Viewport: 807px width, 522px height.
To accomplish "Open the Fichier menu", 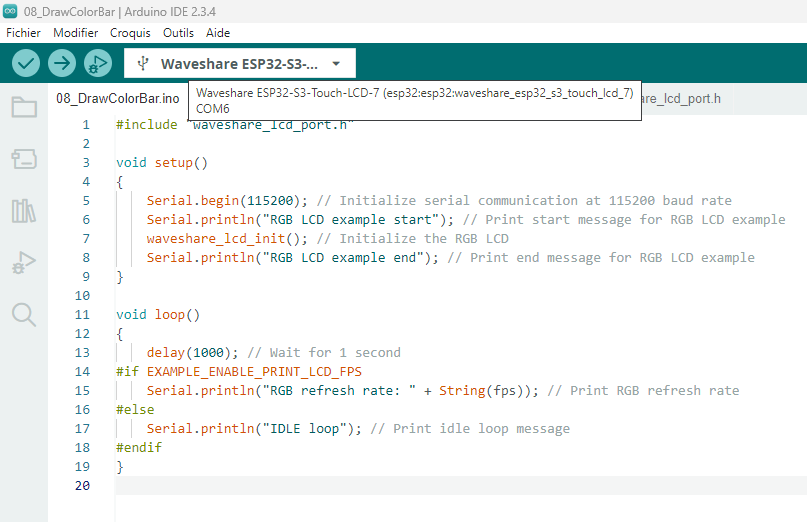I will [x=23, y=33].
